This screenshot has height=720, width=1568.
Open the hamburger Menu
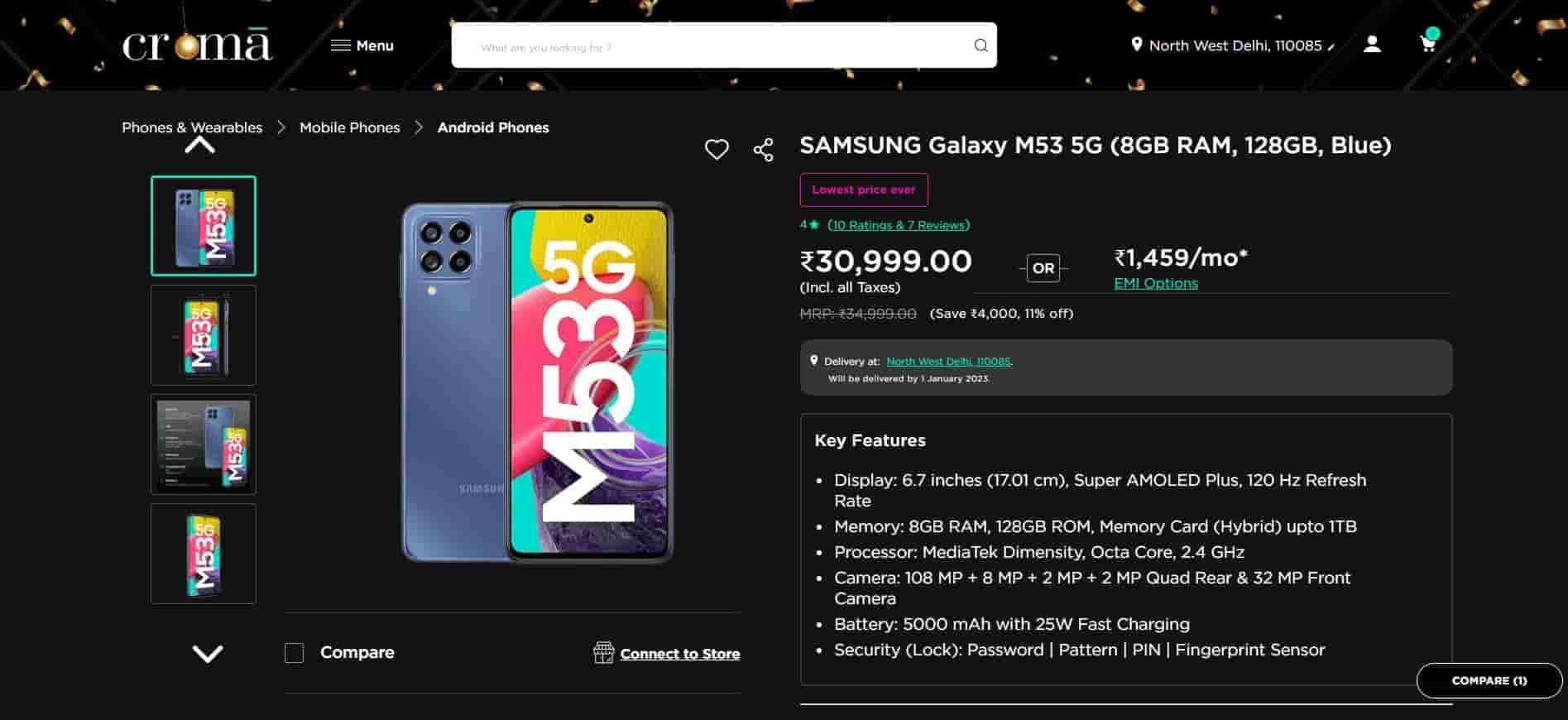tap(362, 46)
